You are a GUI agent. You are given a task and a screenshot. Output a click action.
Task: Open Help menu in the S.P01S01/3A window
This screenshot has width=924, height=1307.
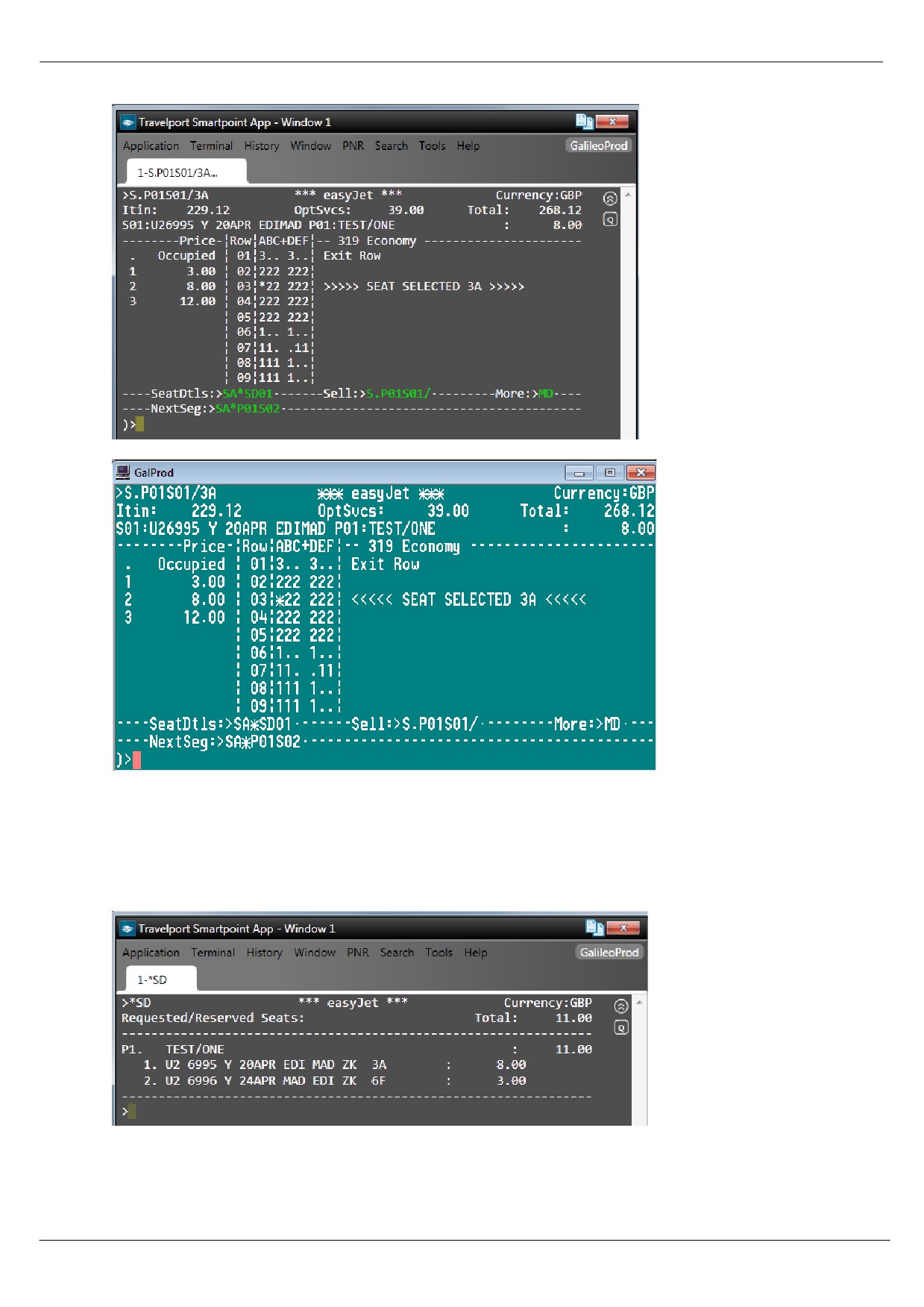coord(468,146)
